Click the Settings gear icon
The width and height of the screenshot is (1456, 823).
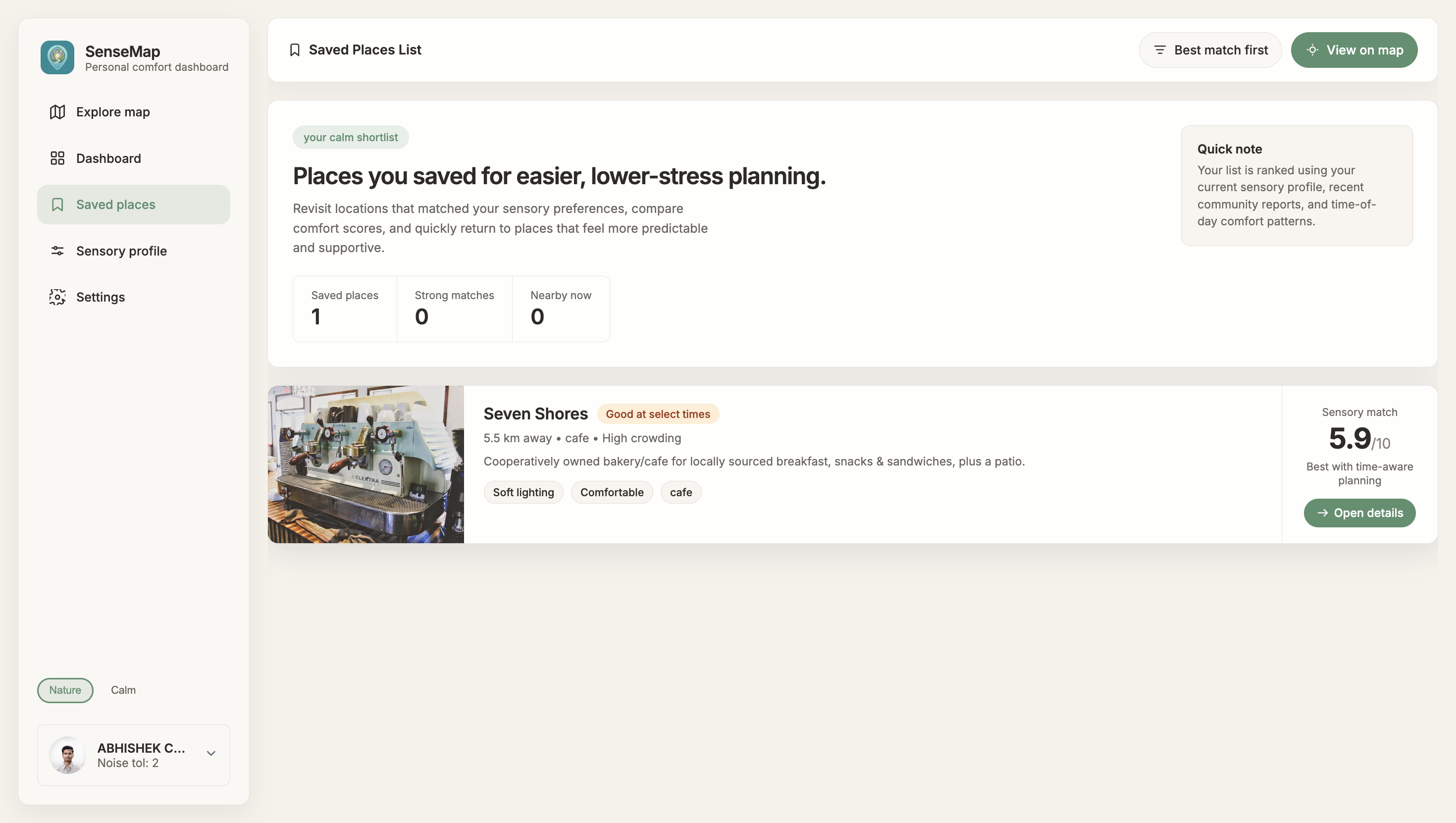(57, 297)
